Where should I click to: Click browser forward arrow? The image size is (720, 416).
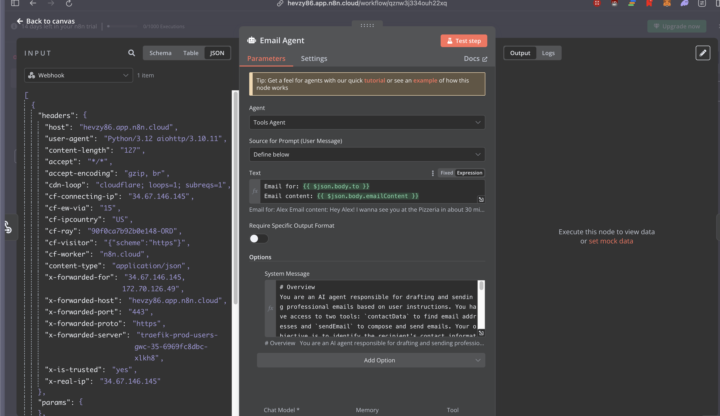pyautogui.click(x=51, y=3)
